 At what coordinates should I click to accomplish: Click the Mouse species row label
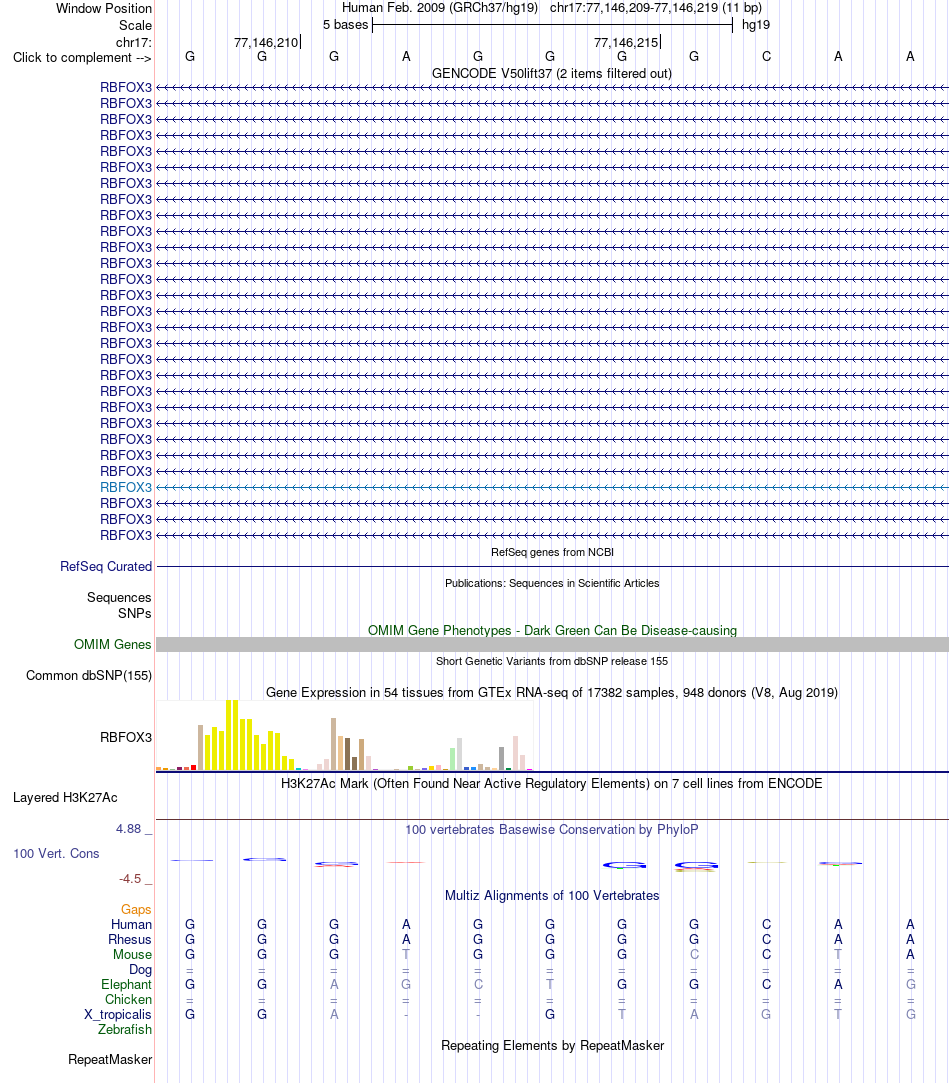(133, 955)
